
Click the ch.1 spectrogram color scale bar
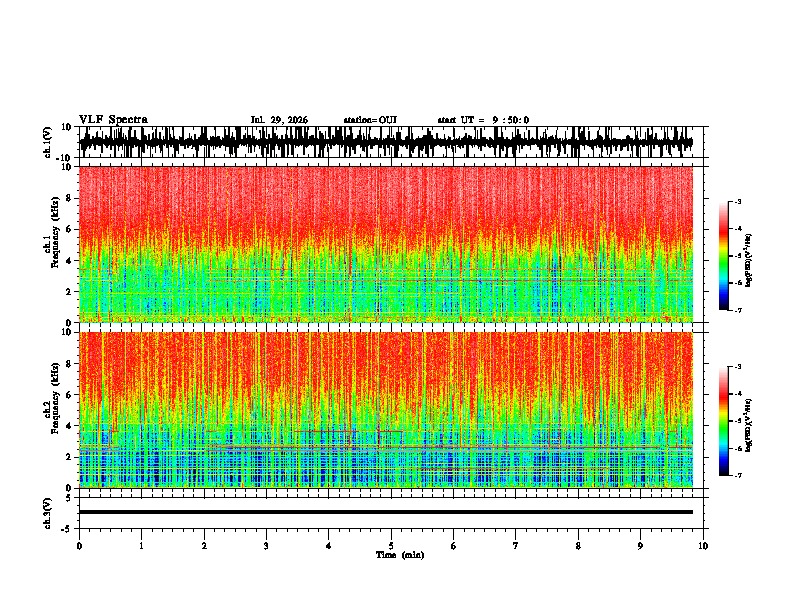(x=724, y=256)
